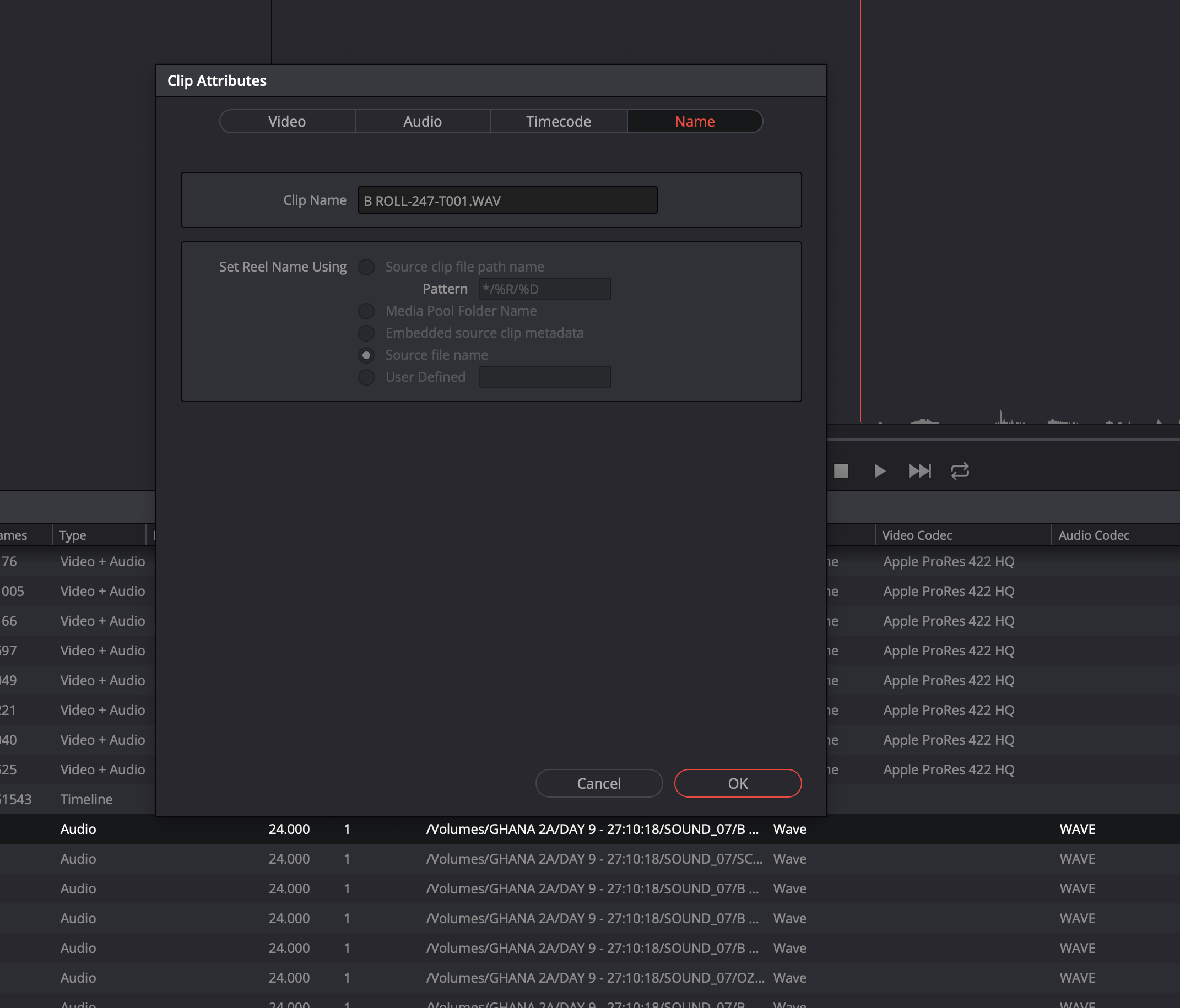Switch to the Video tab
This screenshot has height=1008, width=1180.
[x=287, y=121]
